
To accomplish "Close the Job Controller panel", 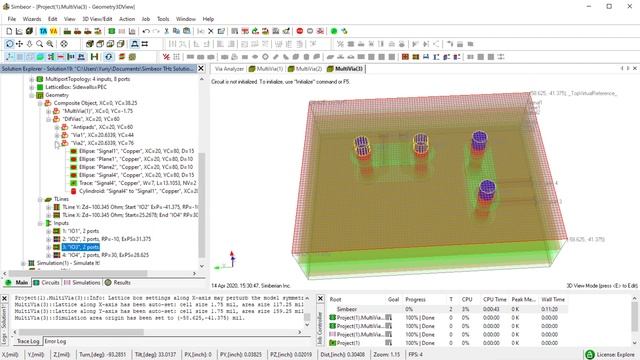I will 320,299.
